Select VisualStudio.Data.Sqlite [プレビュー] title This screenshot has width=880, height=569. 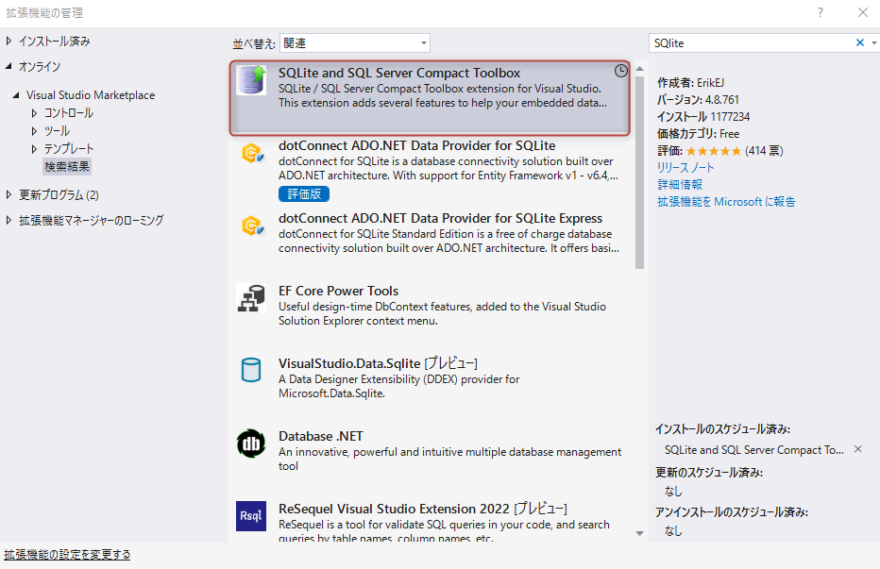378,363
